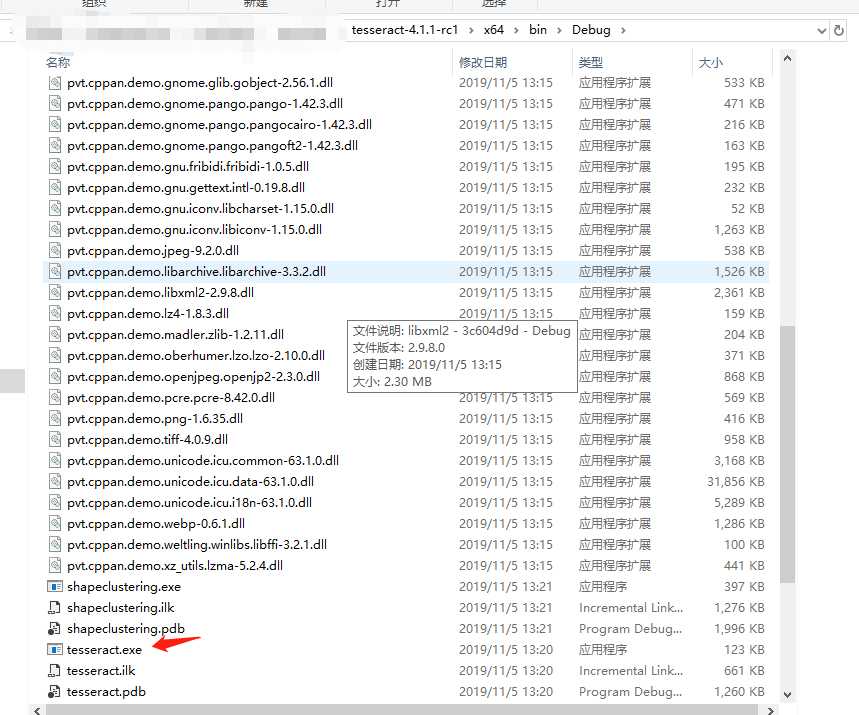Select icon of openjp2-2.3.0.dll
Screen dimensions: 859x715
point(55,376)
